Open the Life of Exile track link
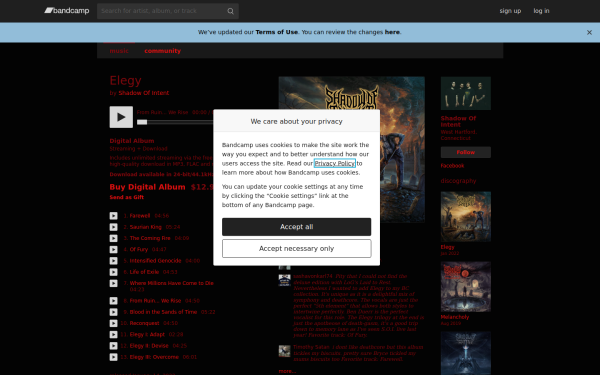The width and height of the screenshot is (600, 375). (x=144, y=272)
